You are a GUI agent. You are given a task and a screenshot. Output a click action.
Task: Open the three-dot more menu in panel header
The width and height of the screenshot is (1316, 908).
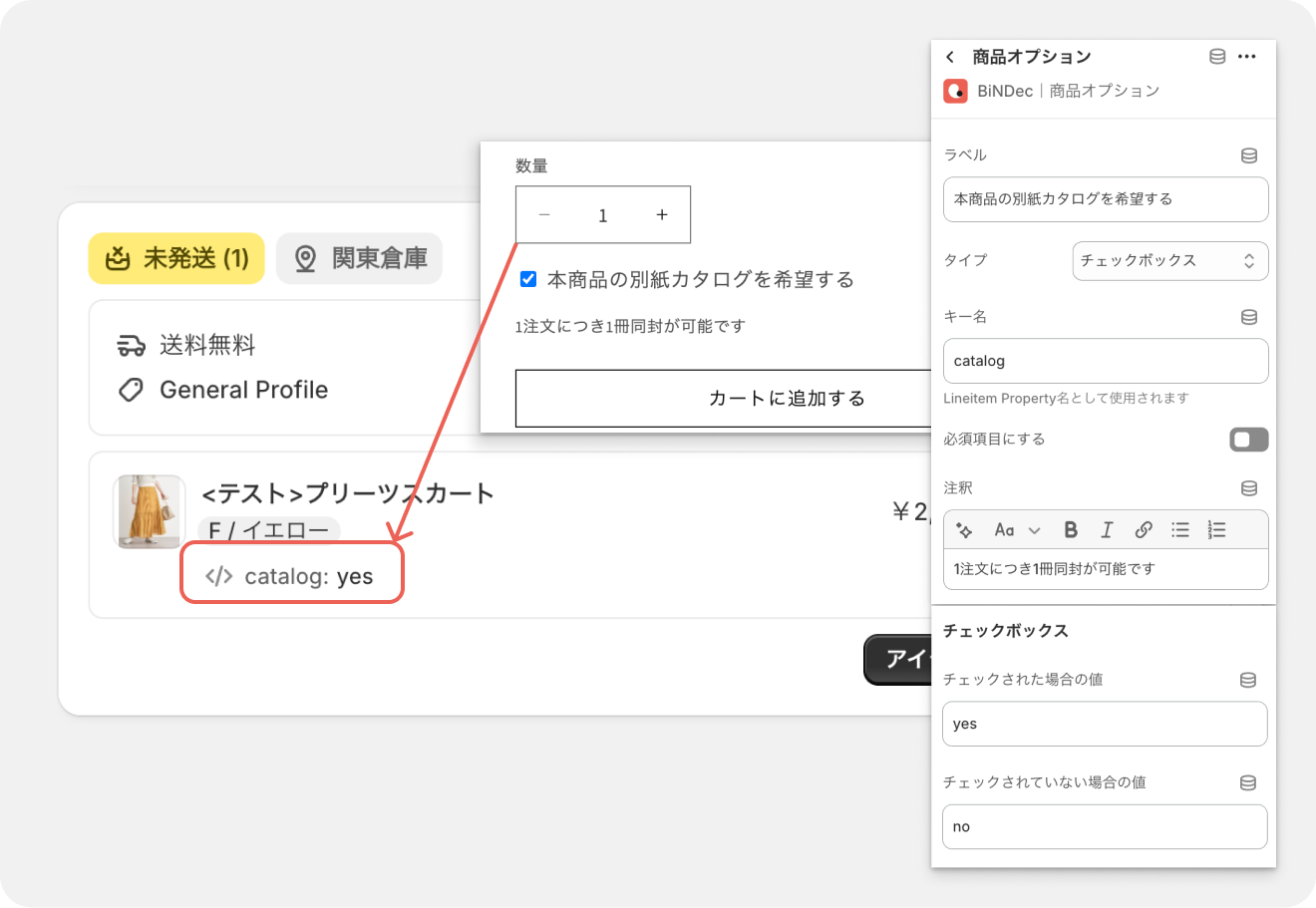point(1247,57)
